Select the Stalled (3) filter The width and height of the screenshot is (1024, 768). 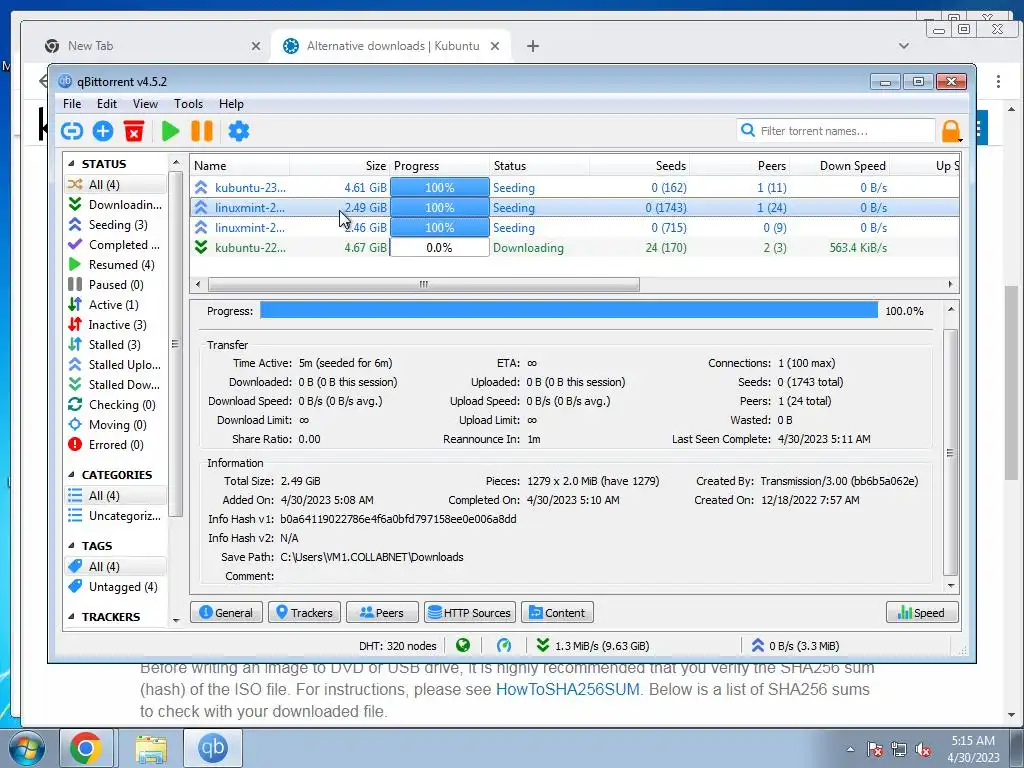tap(116, 345)
